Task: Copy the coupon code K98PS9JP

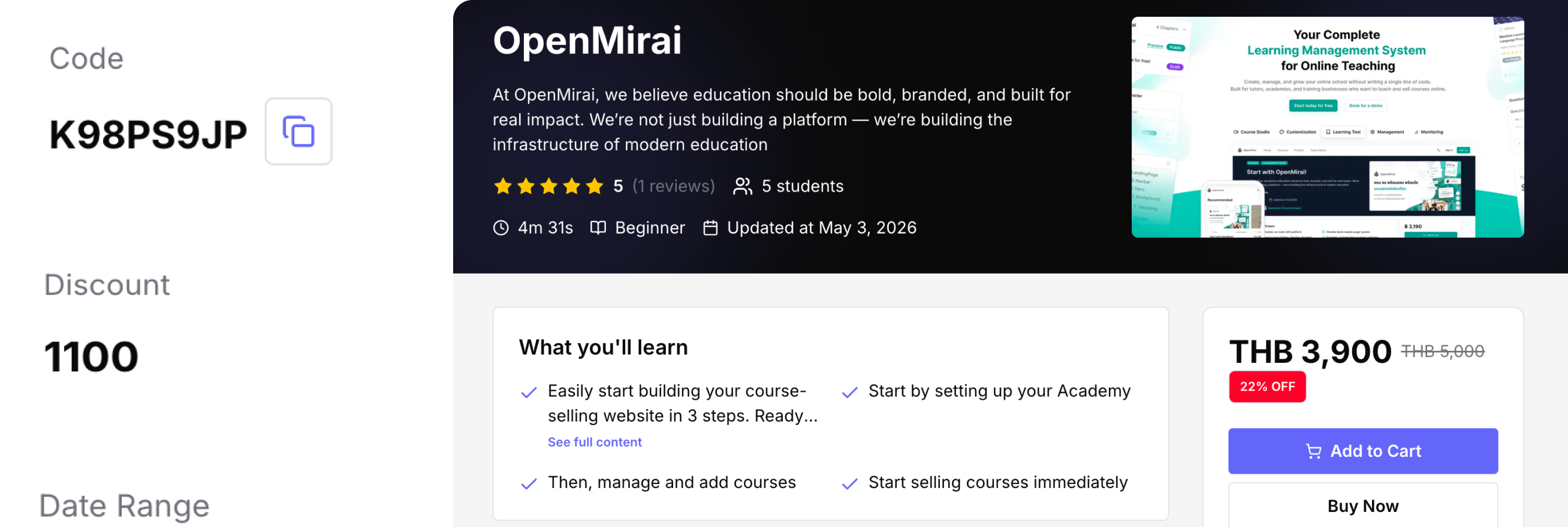Action: tap(298, 131)
